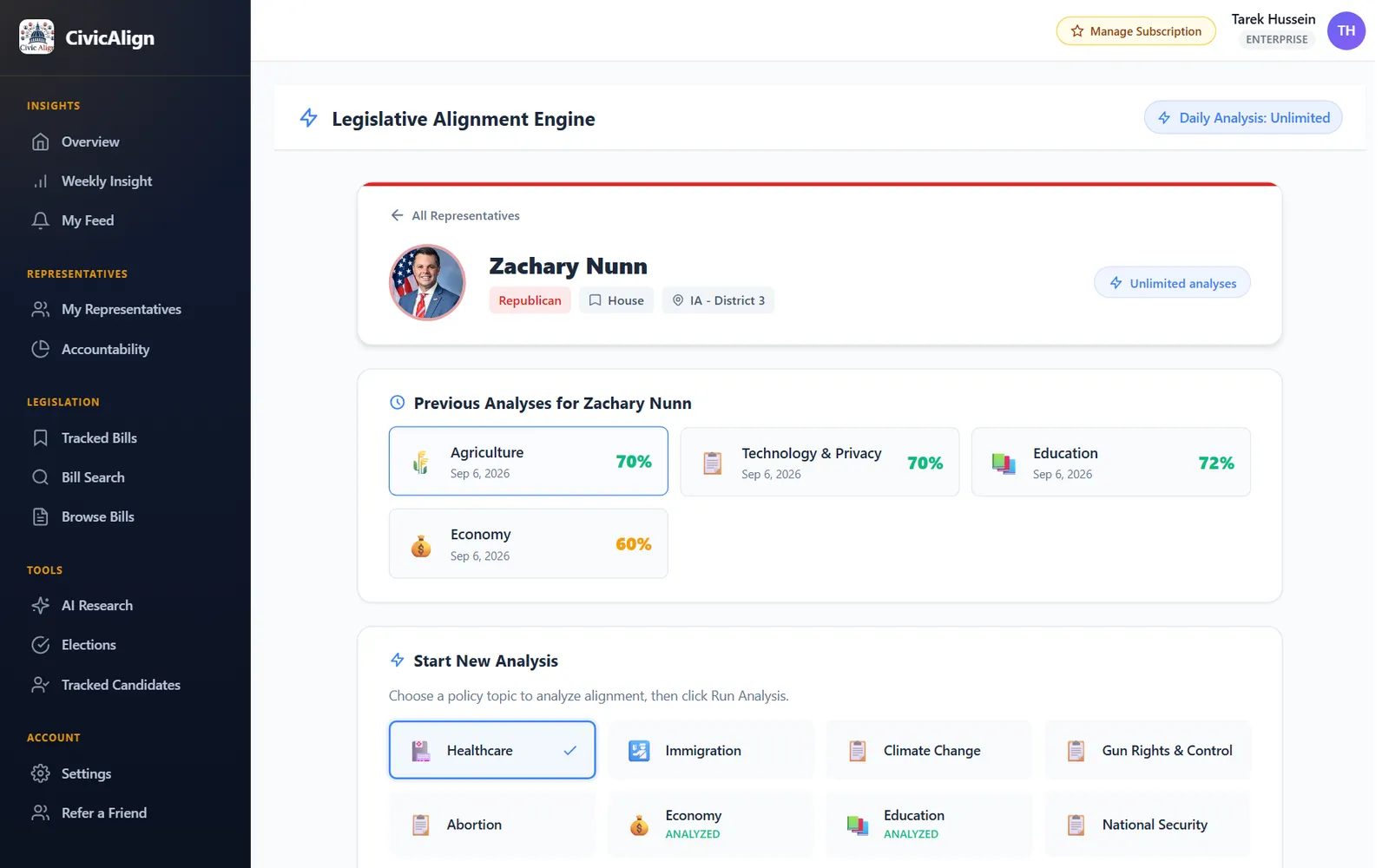Choose the Gun Rights & Control topic
1389x868 pixels.
coord(1148,750)
